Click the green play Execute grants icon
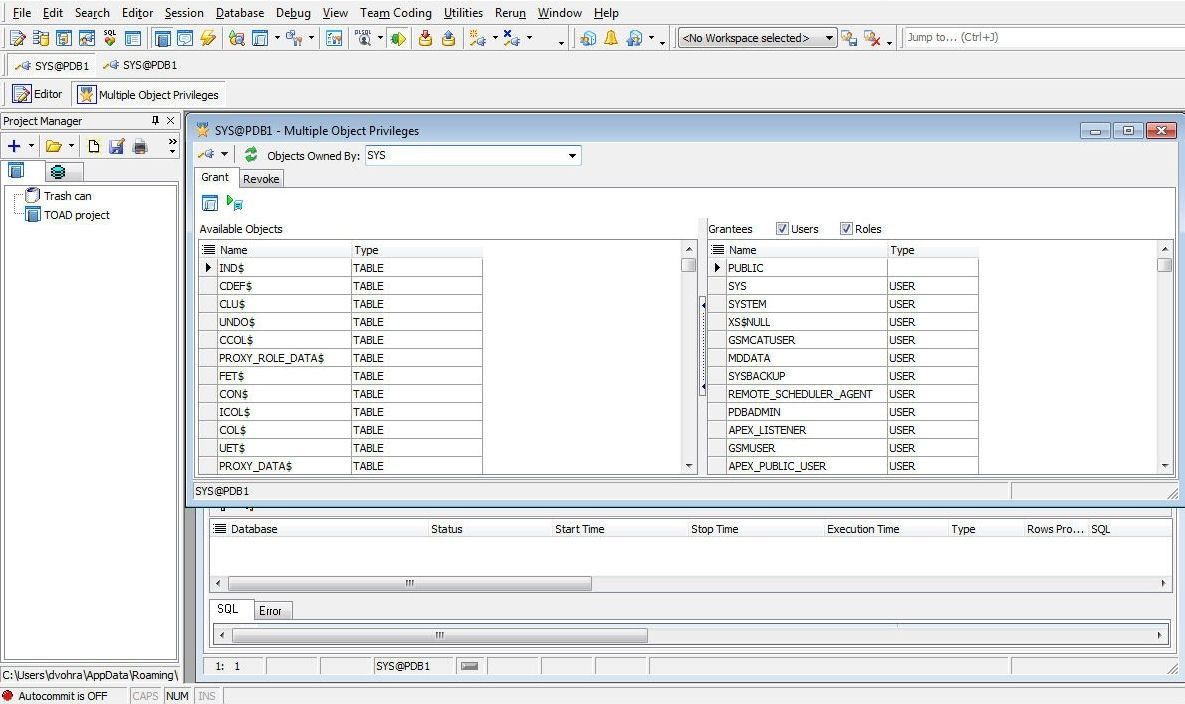The image size is (1185, 704). coord(234,202)
